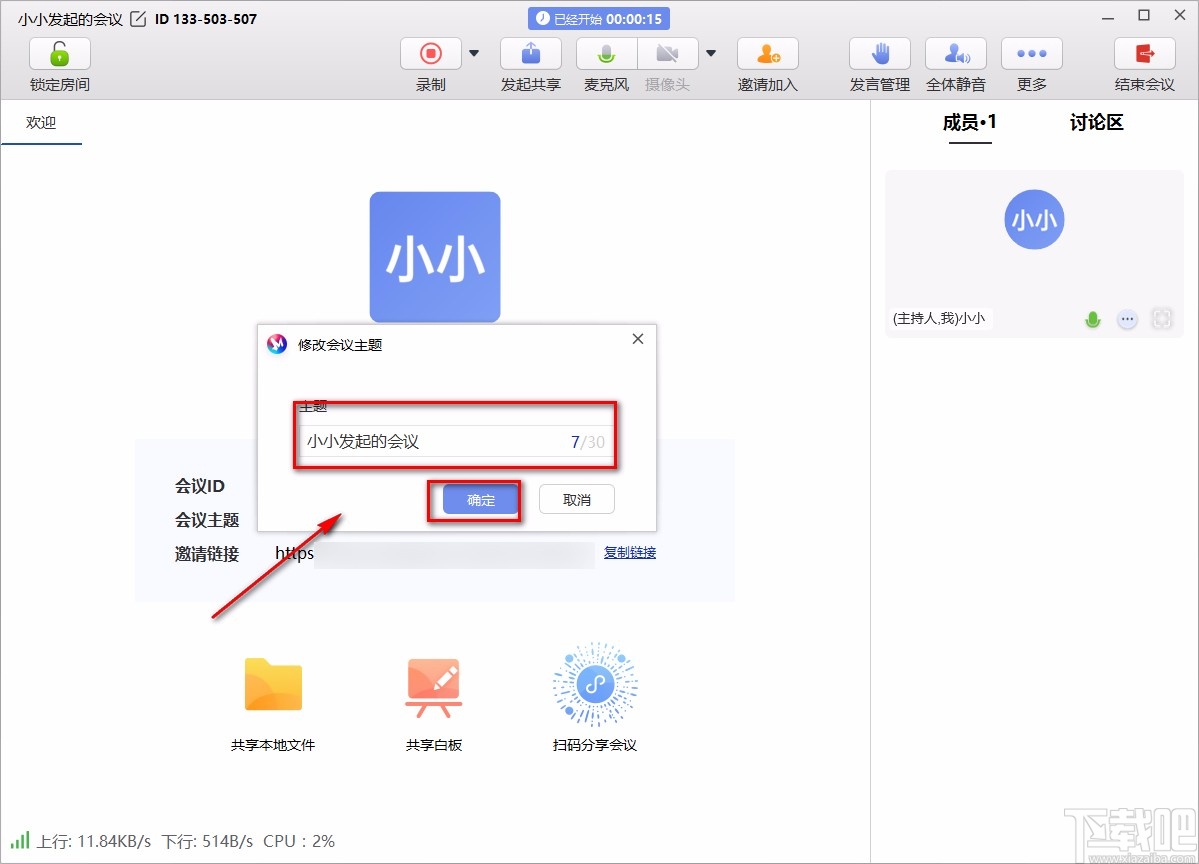
Task: Open the 更多 more options
Action: [x=1031, y=53]
